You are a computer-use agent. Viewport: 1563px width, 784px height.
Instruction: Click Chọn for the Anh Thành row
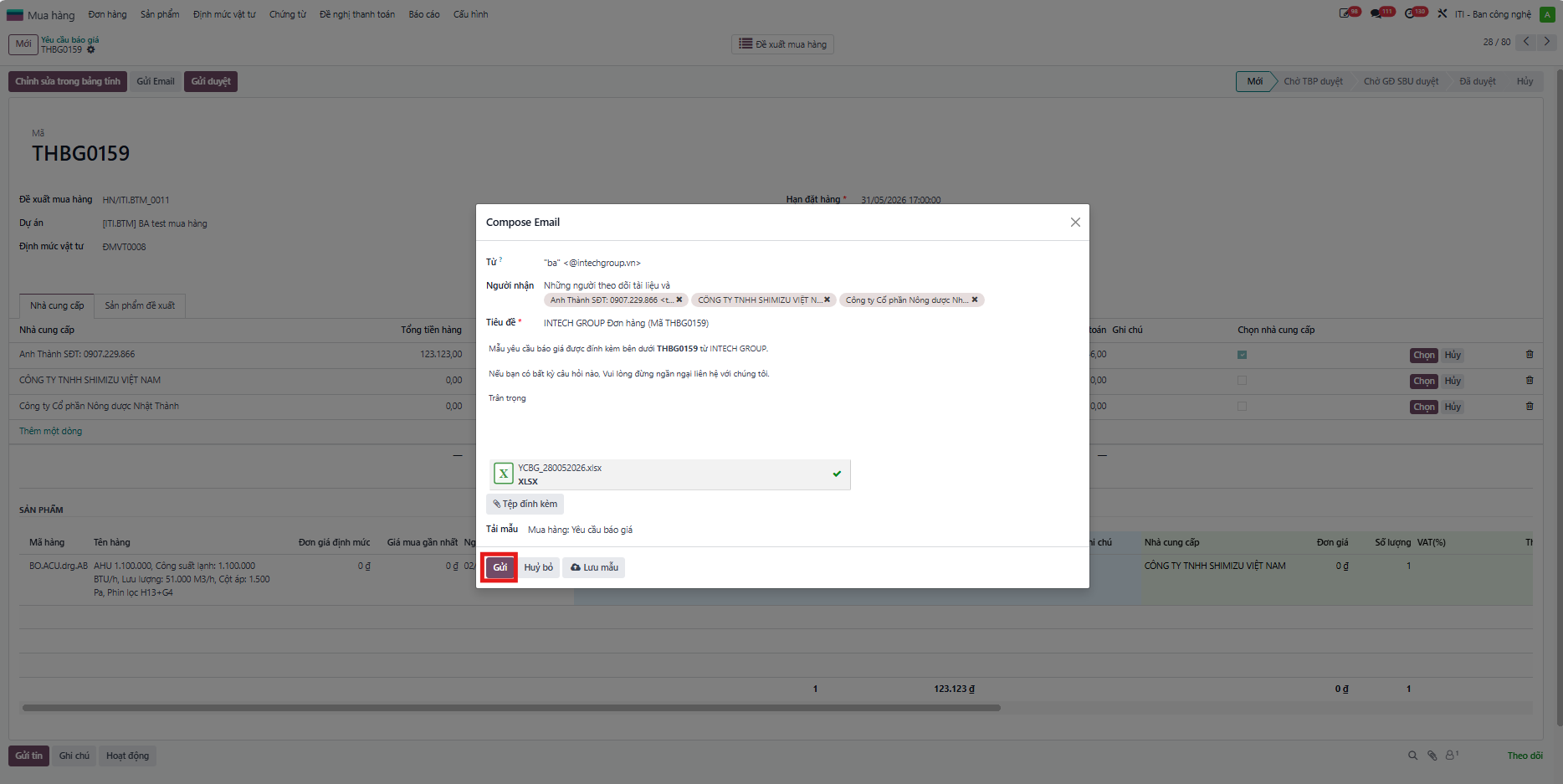click(x=1424, y=355)
